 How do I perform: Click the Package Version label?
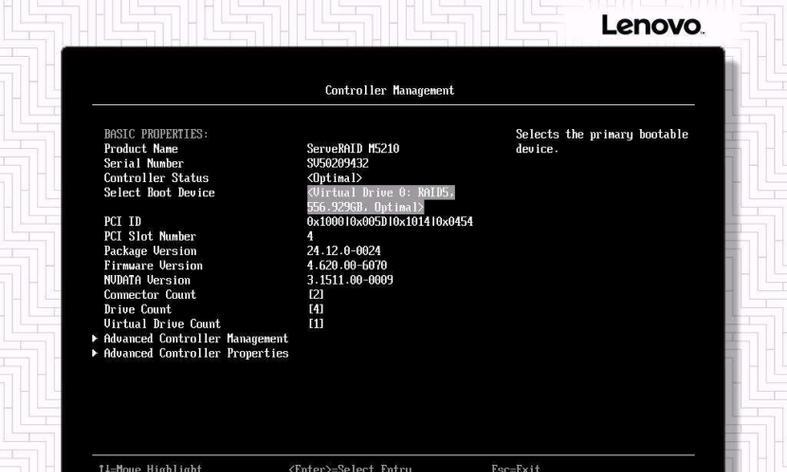coord(150,251)
